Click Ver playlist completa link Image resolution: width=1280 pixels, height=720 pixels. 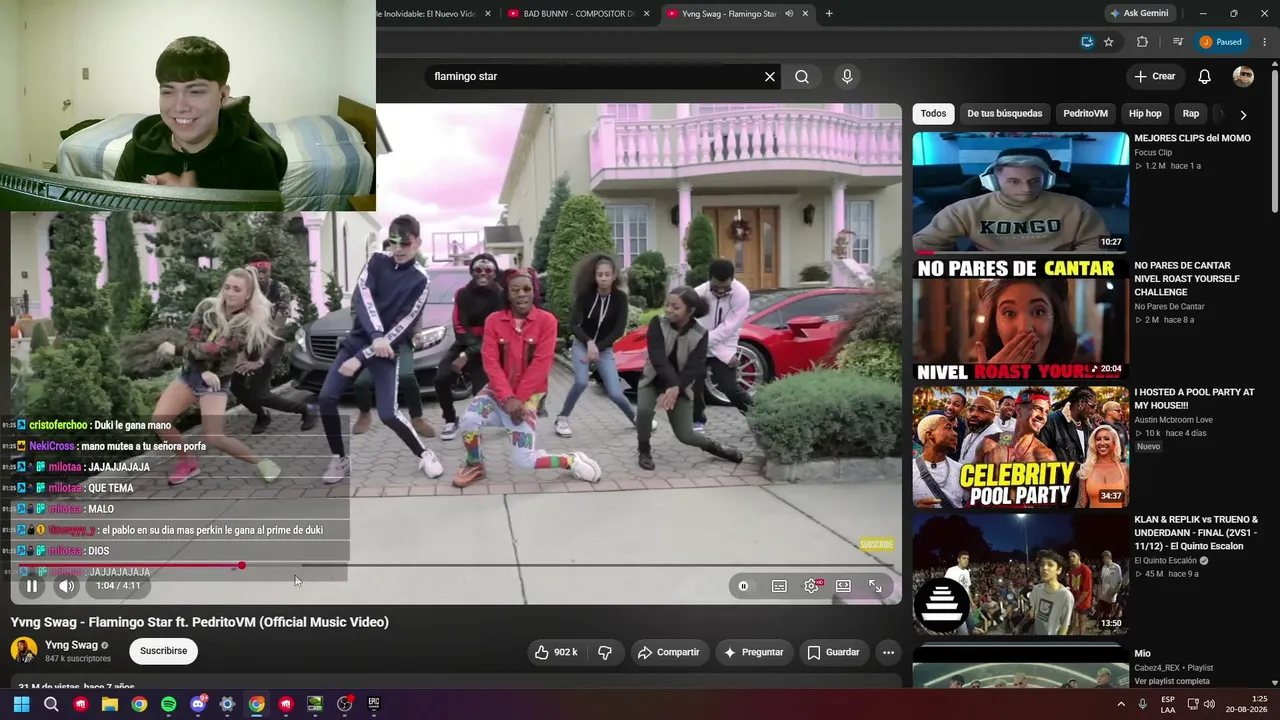(1172, 682)
